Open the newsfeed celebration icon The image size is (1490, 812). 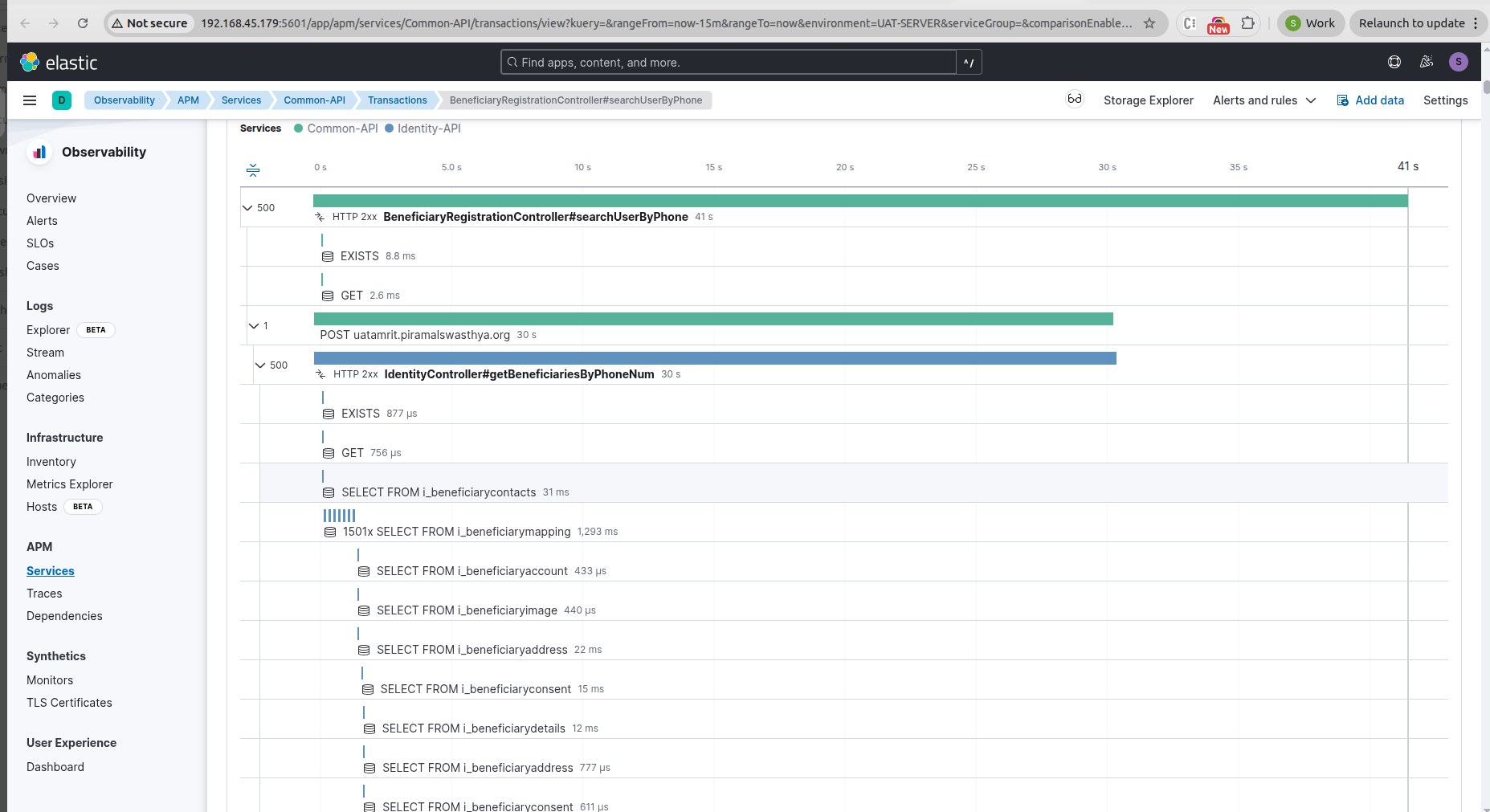1427,62
